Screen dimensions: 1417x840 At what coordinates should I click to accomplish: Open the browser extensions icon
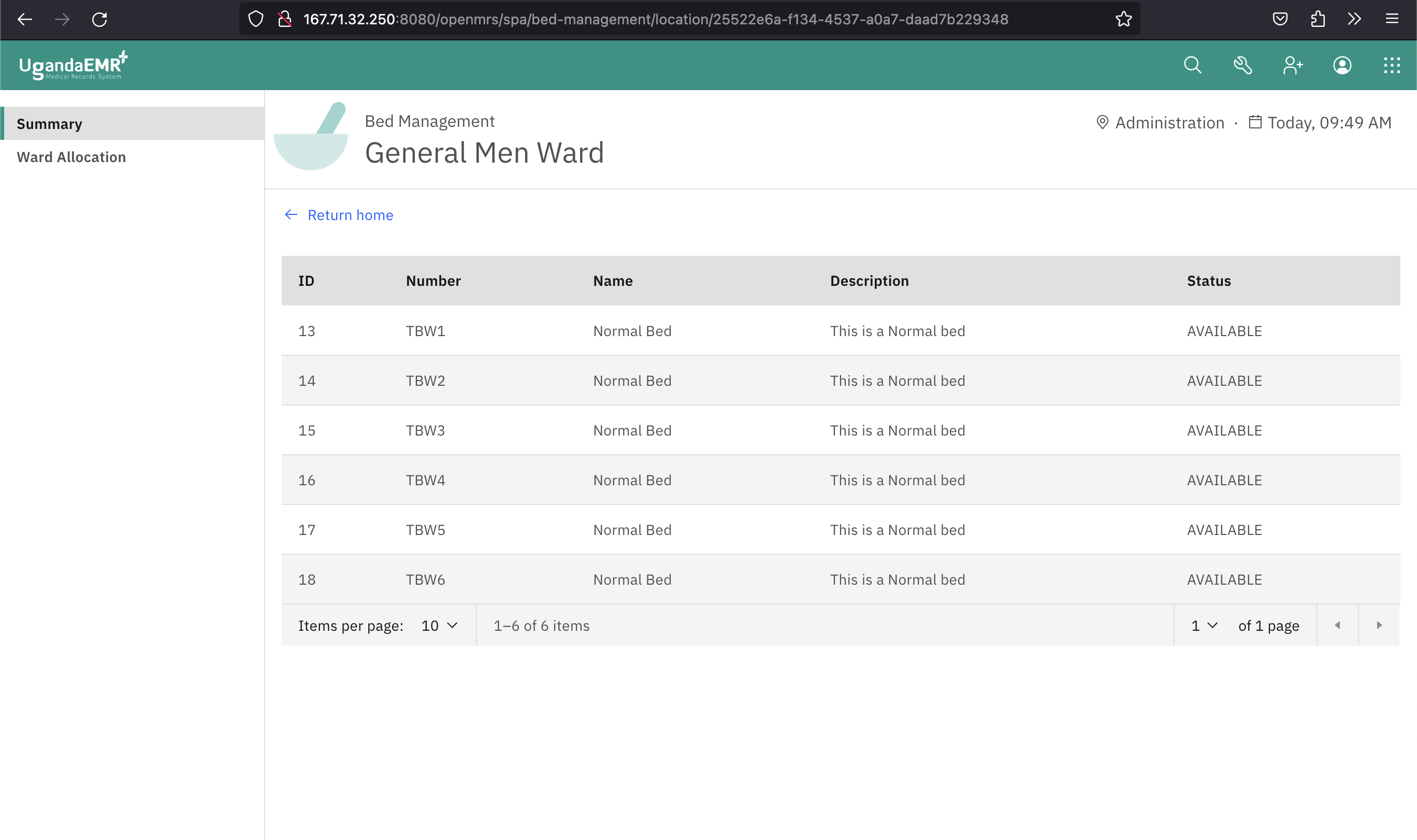(1318, 19)
